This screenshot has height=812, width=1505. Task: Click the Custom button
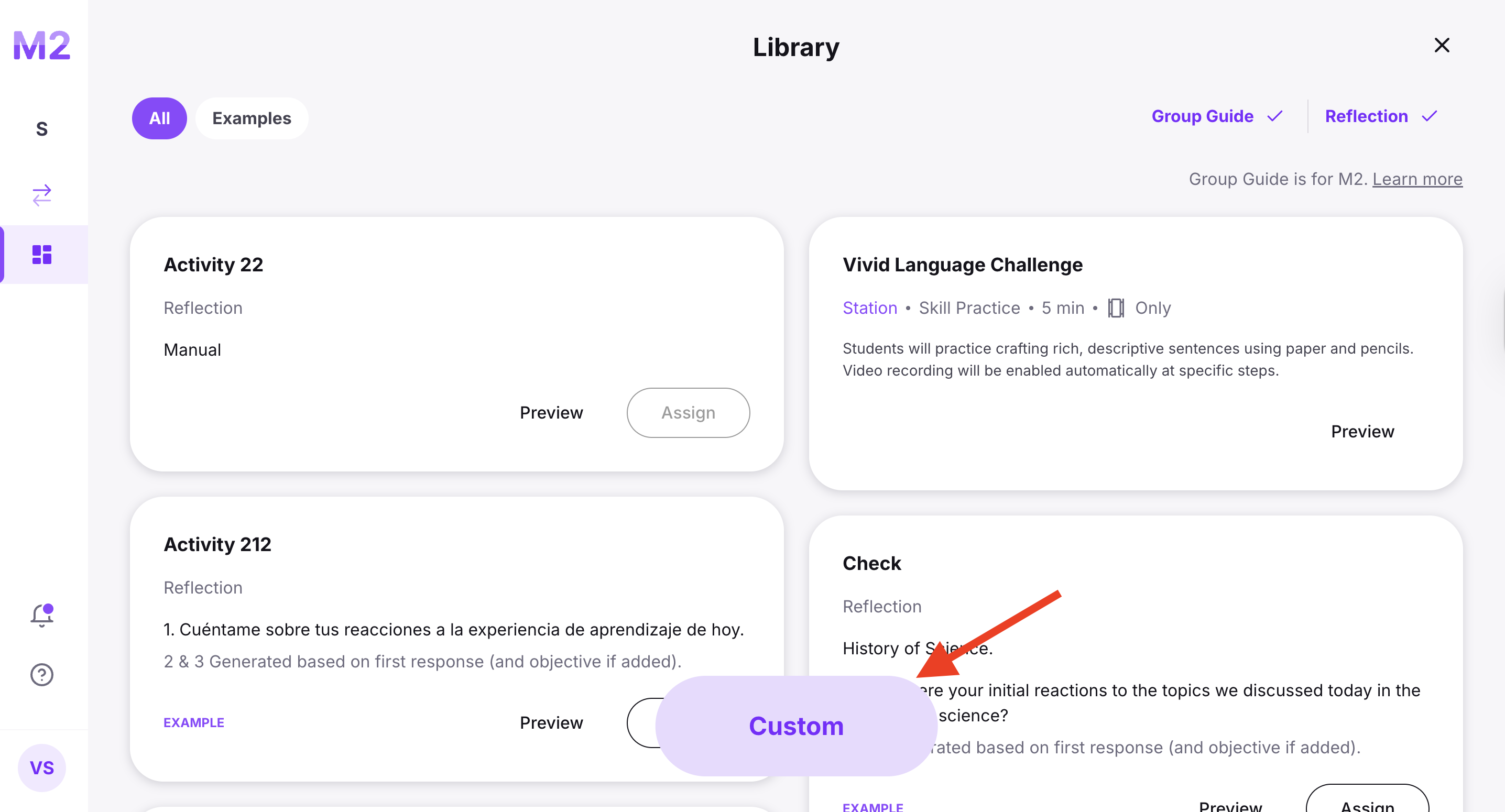click(796, 726)
